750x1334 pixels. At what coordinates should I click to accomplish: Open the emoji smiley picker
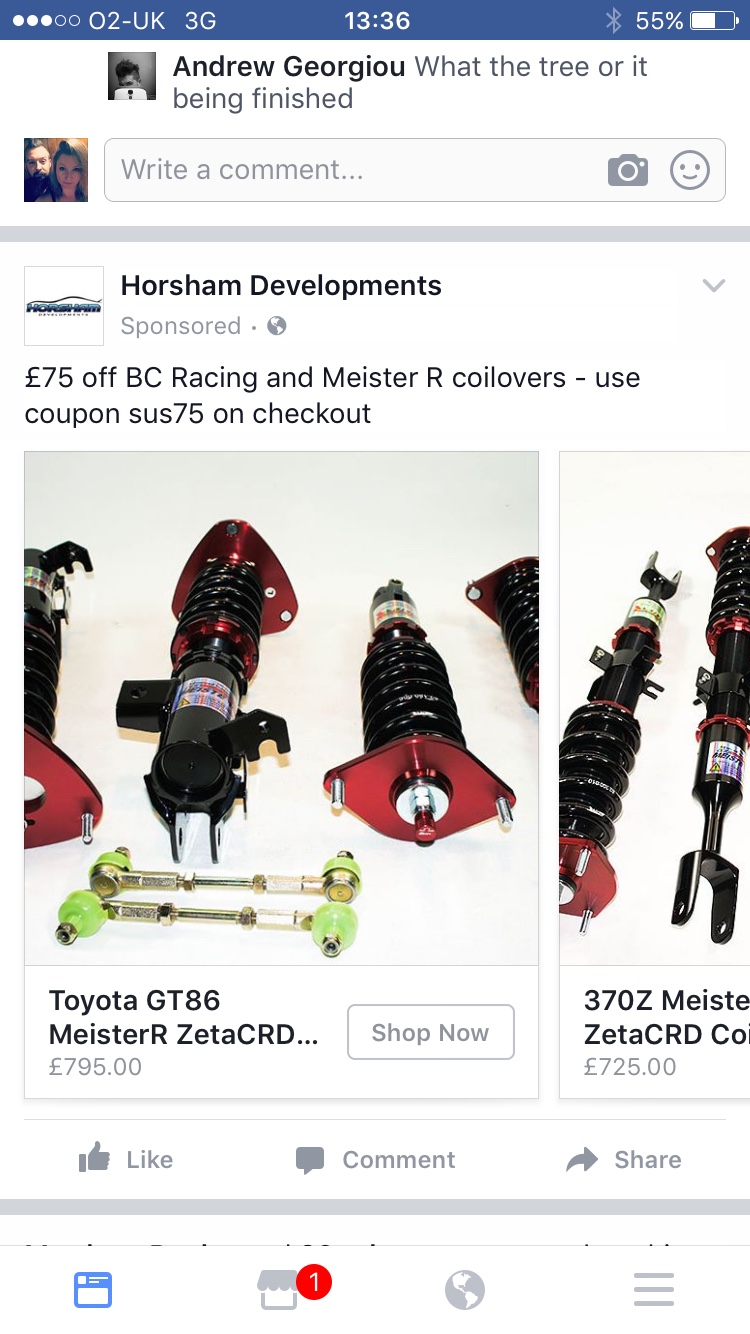(690, 170)
